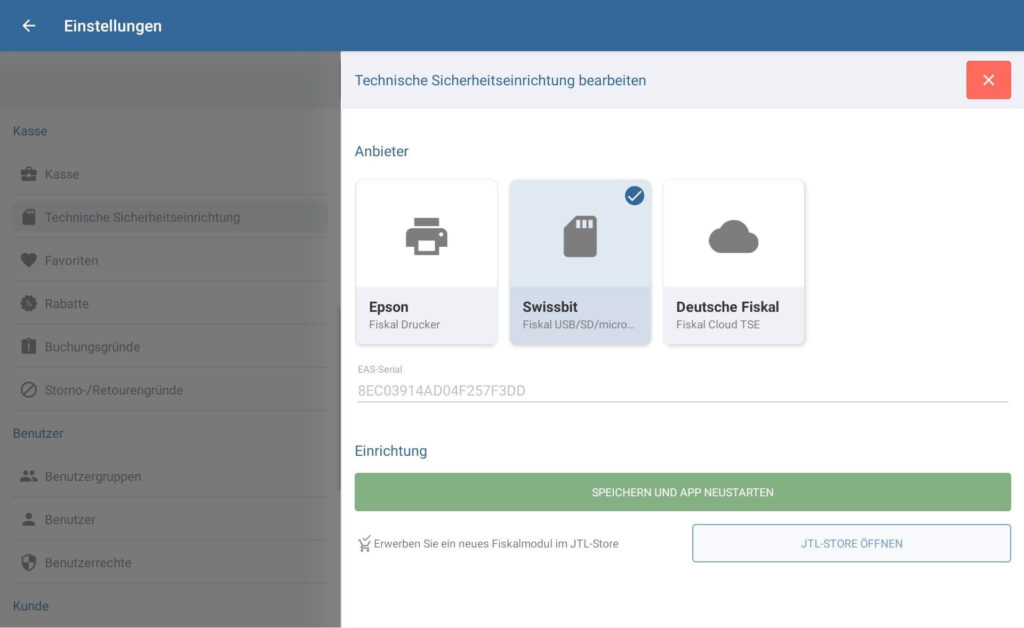Go back using the arrow in header
The image size is (1024, 628).
(x=29, y=26)
